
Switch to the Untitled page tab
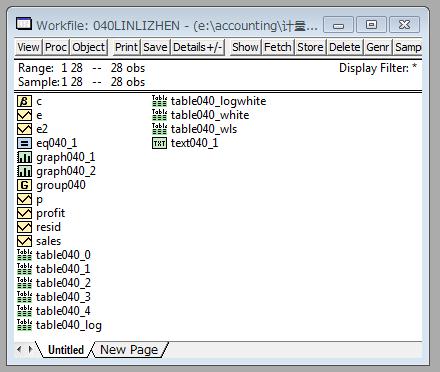tap(66, 350)
